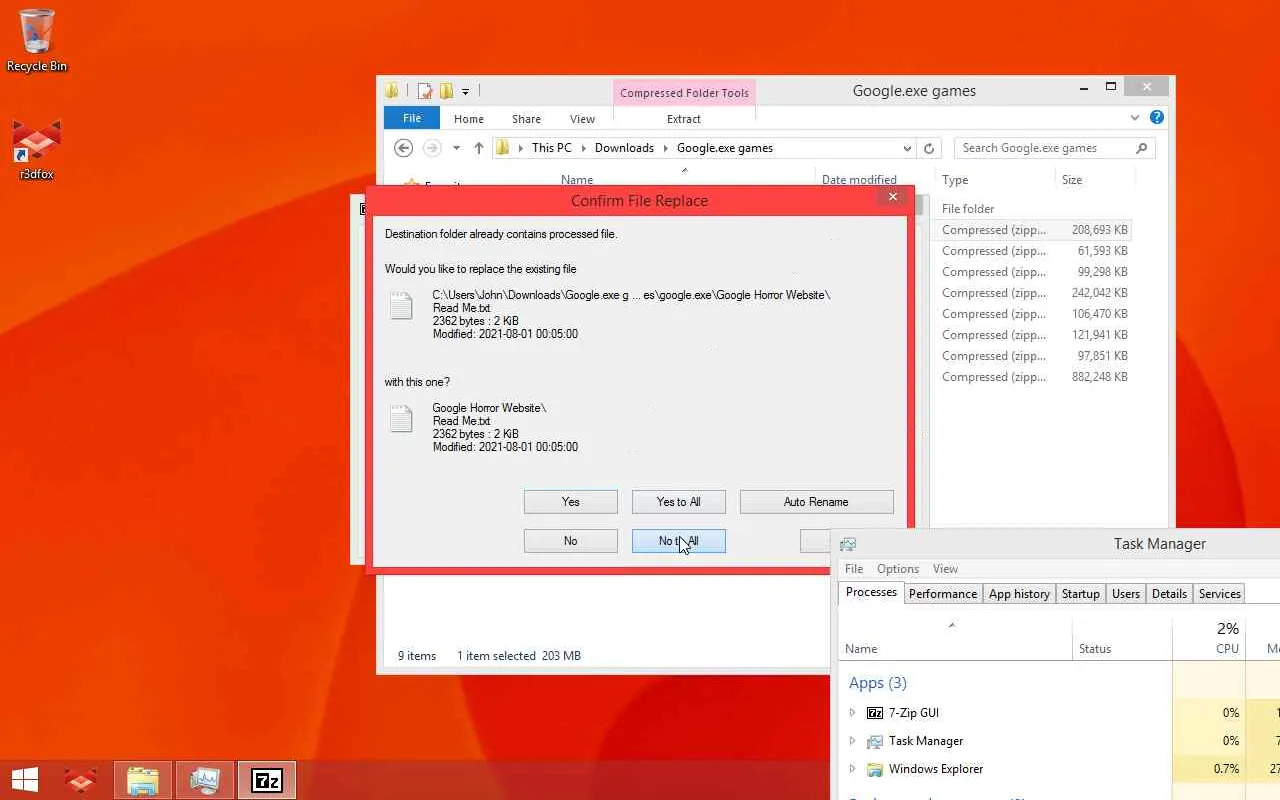Click Yes to All in the dialog
The width and height of the screenshot is (1280, 800).
679,502
